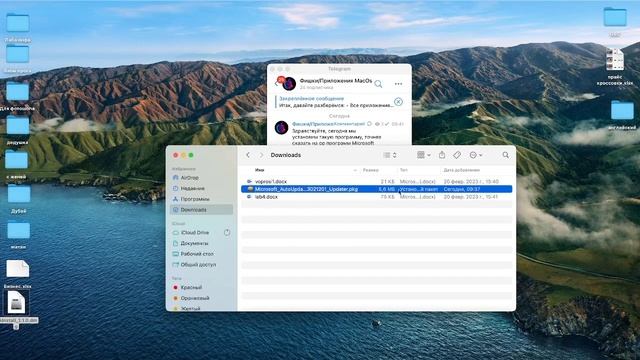Click Finder window title Downloads
This screenshot has width=640, height=360.
[286, 155]
